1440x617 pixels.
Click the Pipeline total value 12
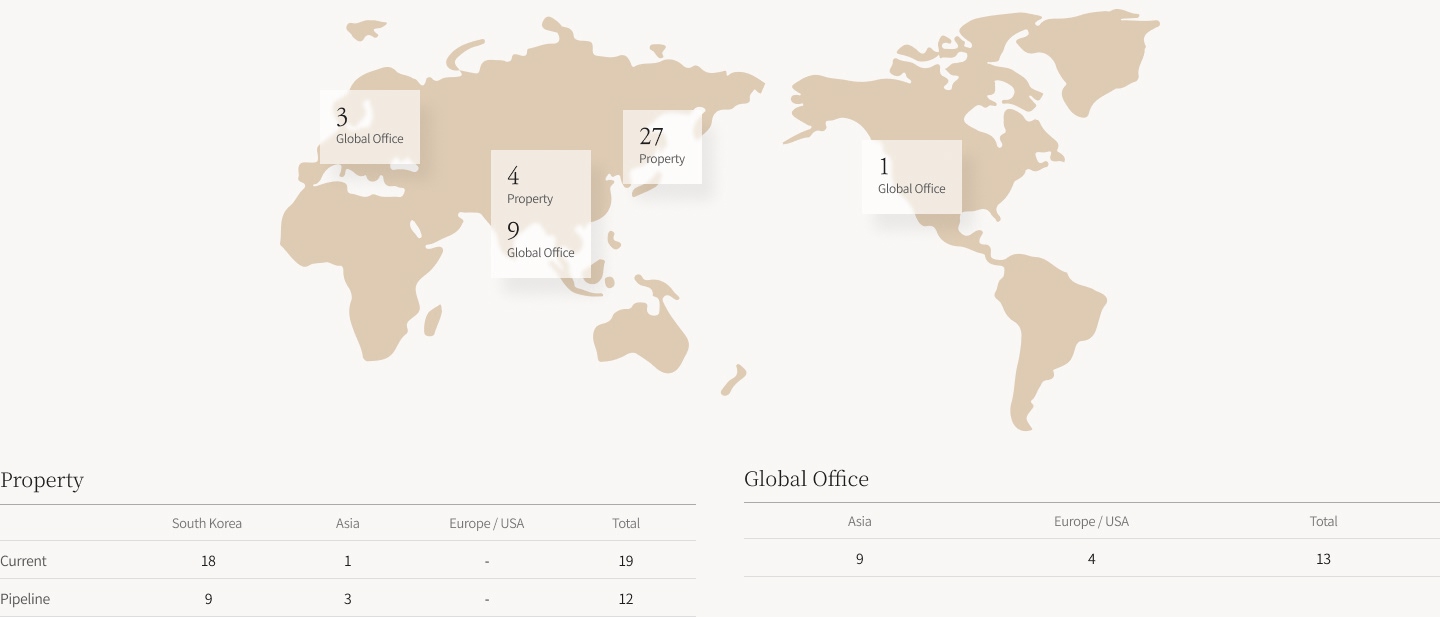tap(626, 599)
